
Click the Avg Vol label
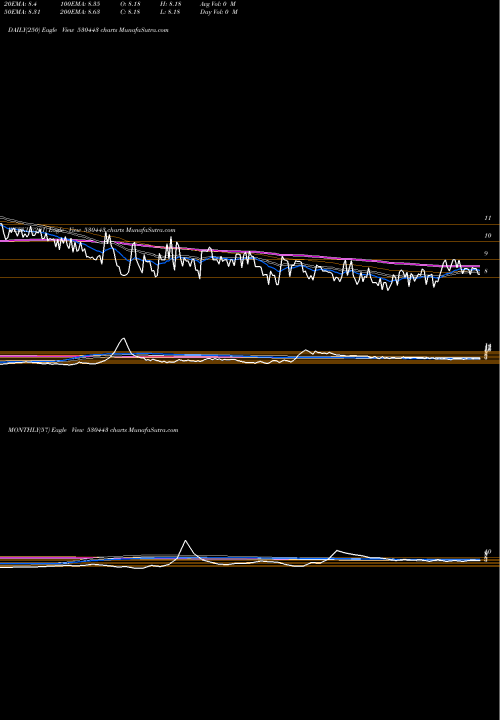(218, 4)
